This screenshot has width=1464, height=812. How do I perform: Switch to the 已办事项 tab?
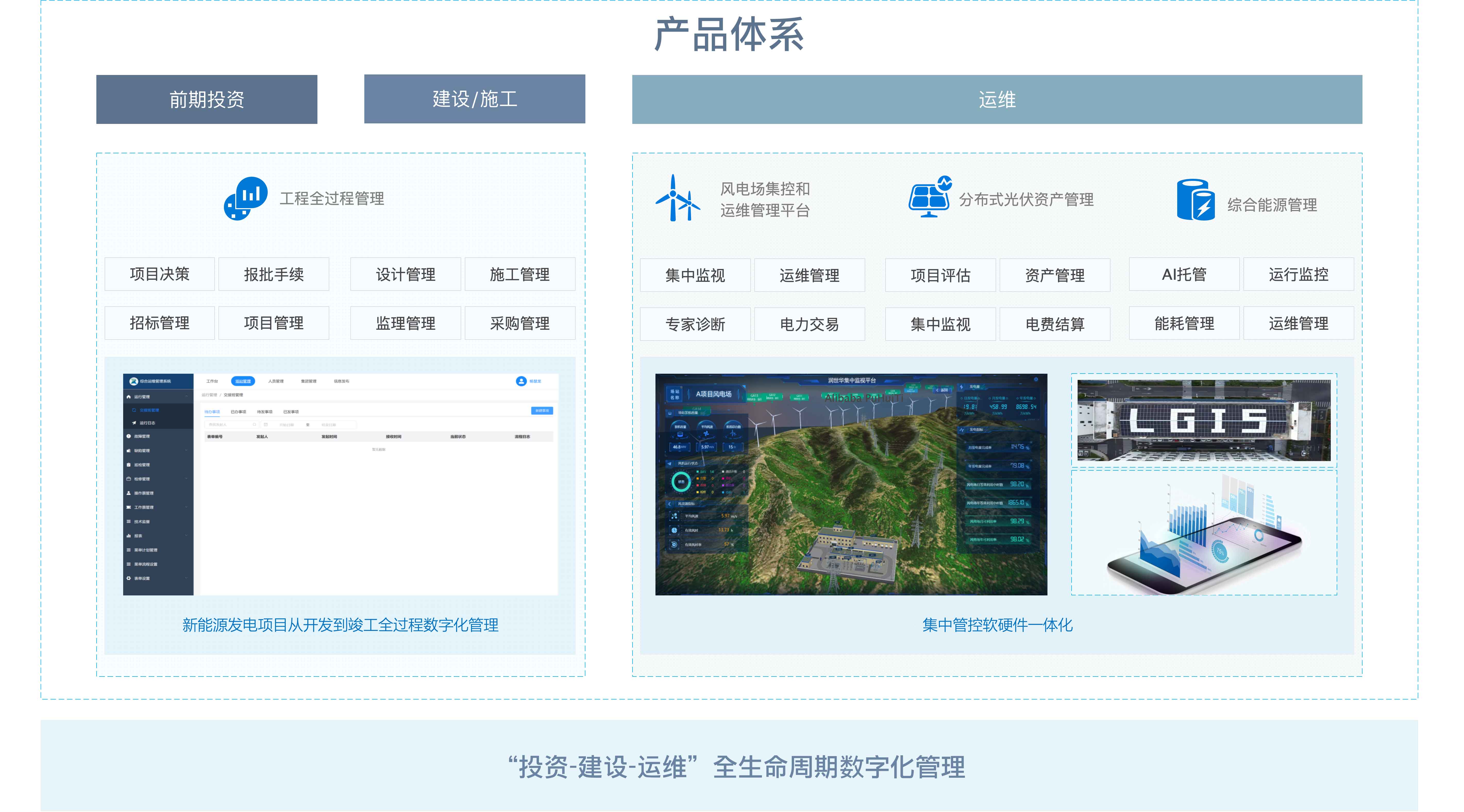[x=238, y=412]
